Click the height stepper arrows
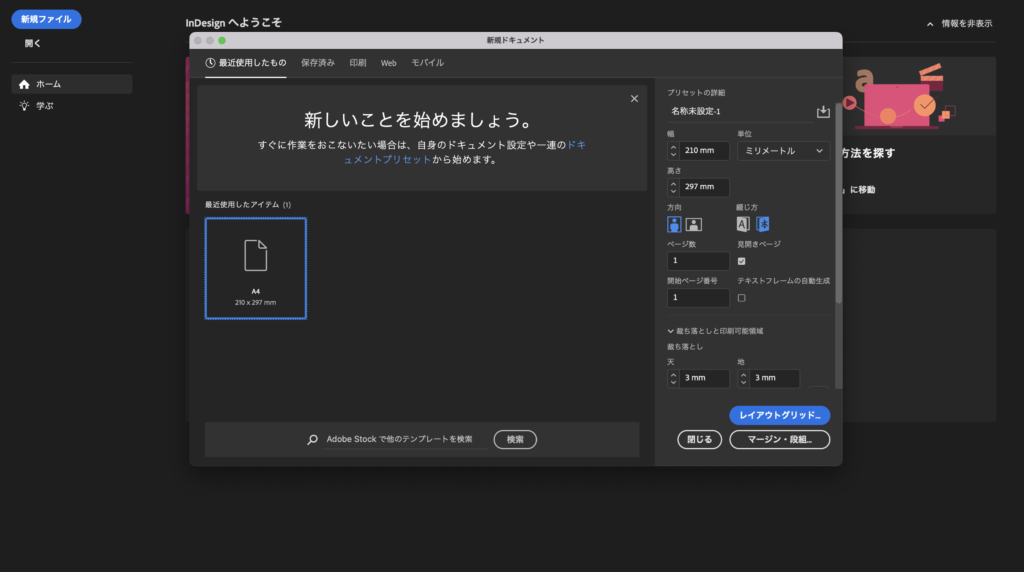The width and height of the screenshot is (1024, 572). point(673,187)
